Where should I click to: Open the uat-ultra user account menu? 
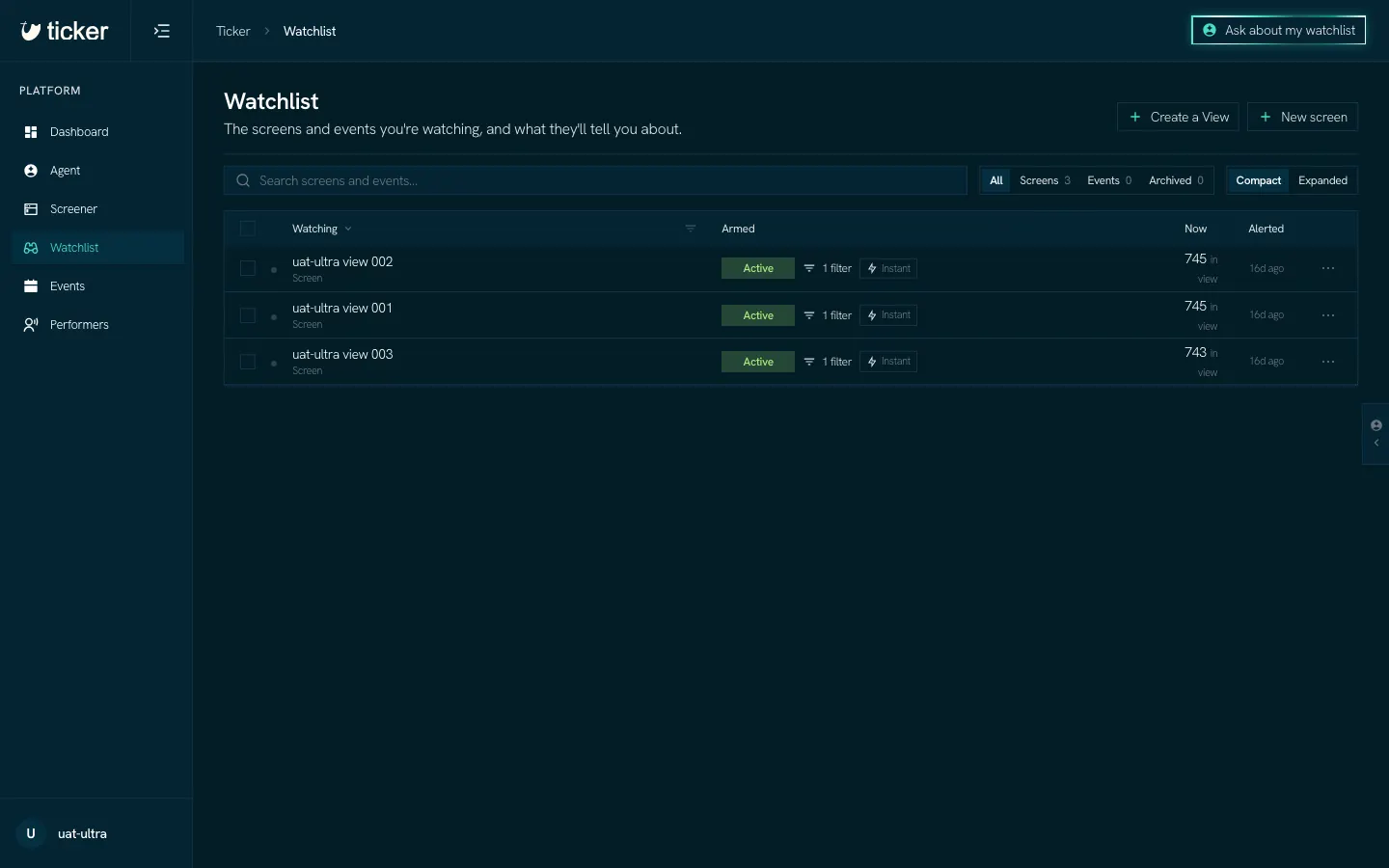(x=96, y=833)
